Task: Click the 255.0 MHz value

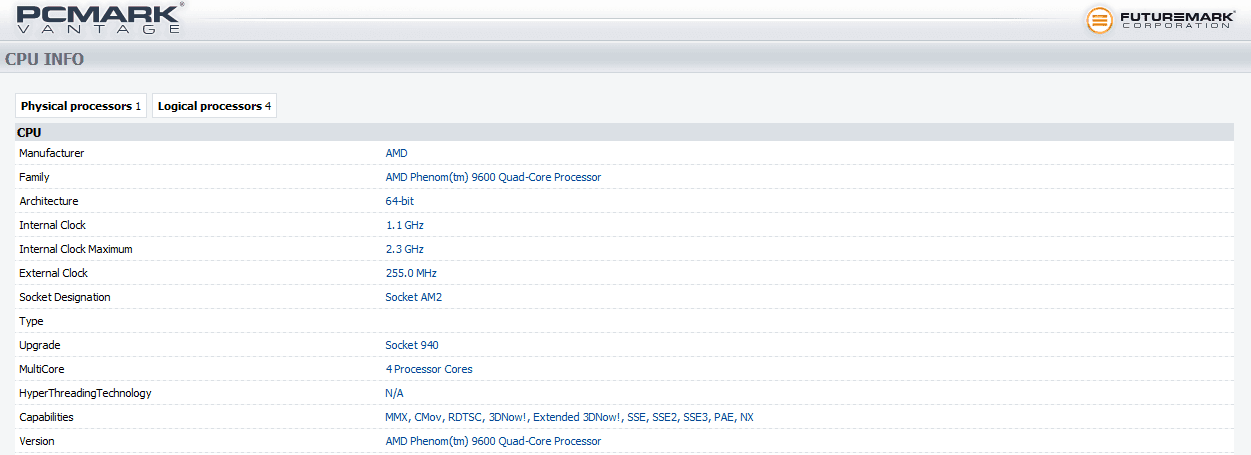Action: click(x=411, y=273)
